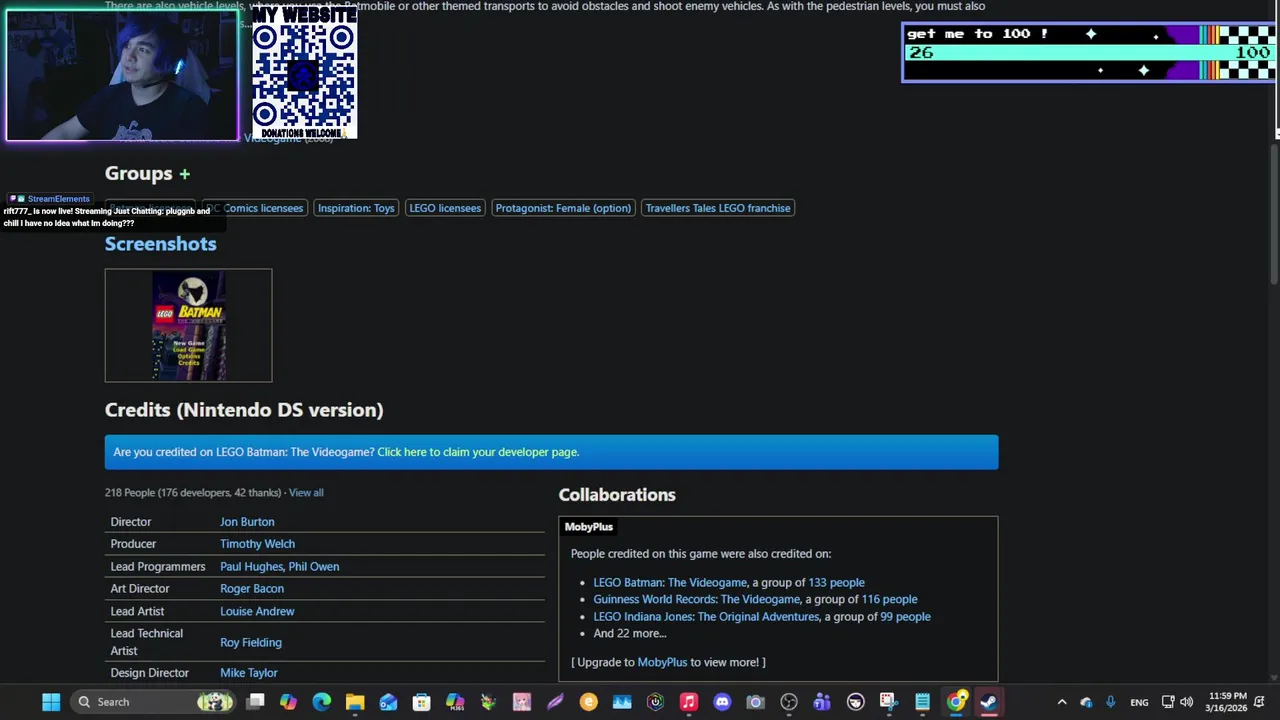Open the Protagonist: Female (option) group
Viewport: 1280px width, 720px height.
point(563,208)
